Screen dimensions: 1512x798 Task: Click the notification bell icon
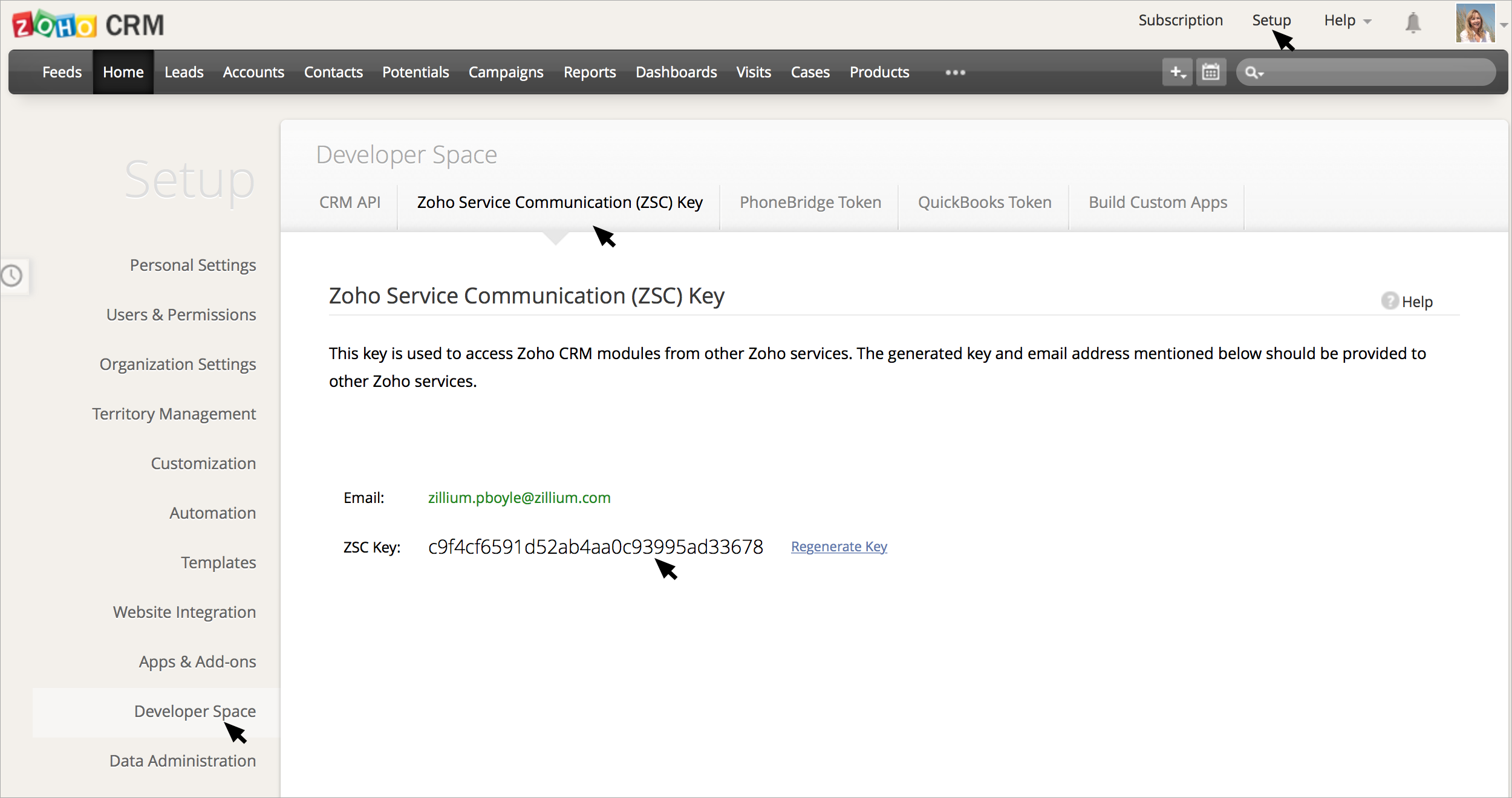click(1413, 22)
